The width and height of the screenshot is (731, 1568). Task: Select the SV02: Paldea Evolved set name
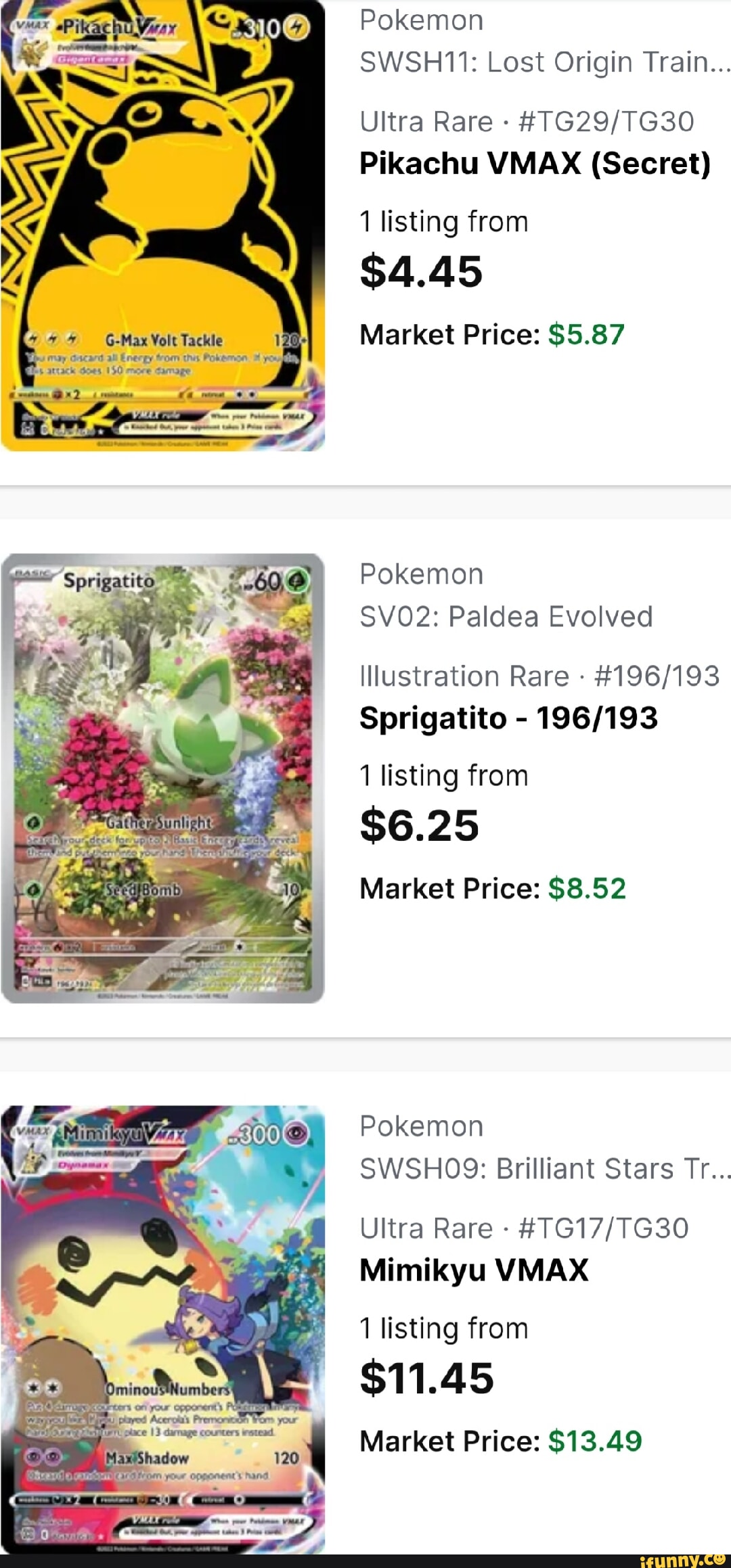pos(506,616)
